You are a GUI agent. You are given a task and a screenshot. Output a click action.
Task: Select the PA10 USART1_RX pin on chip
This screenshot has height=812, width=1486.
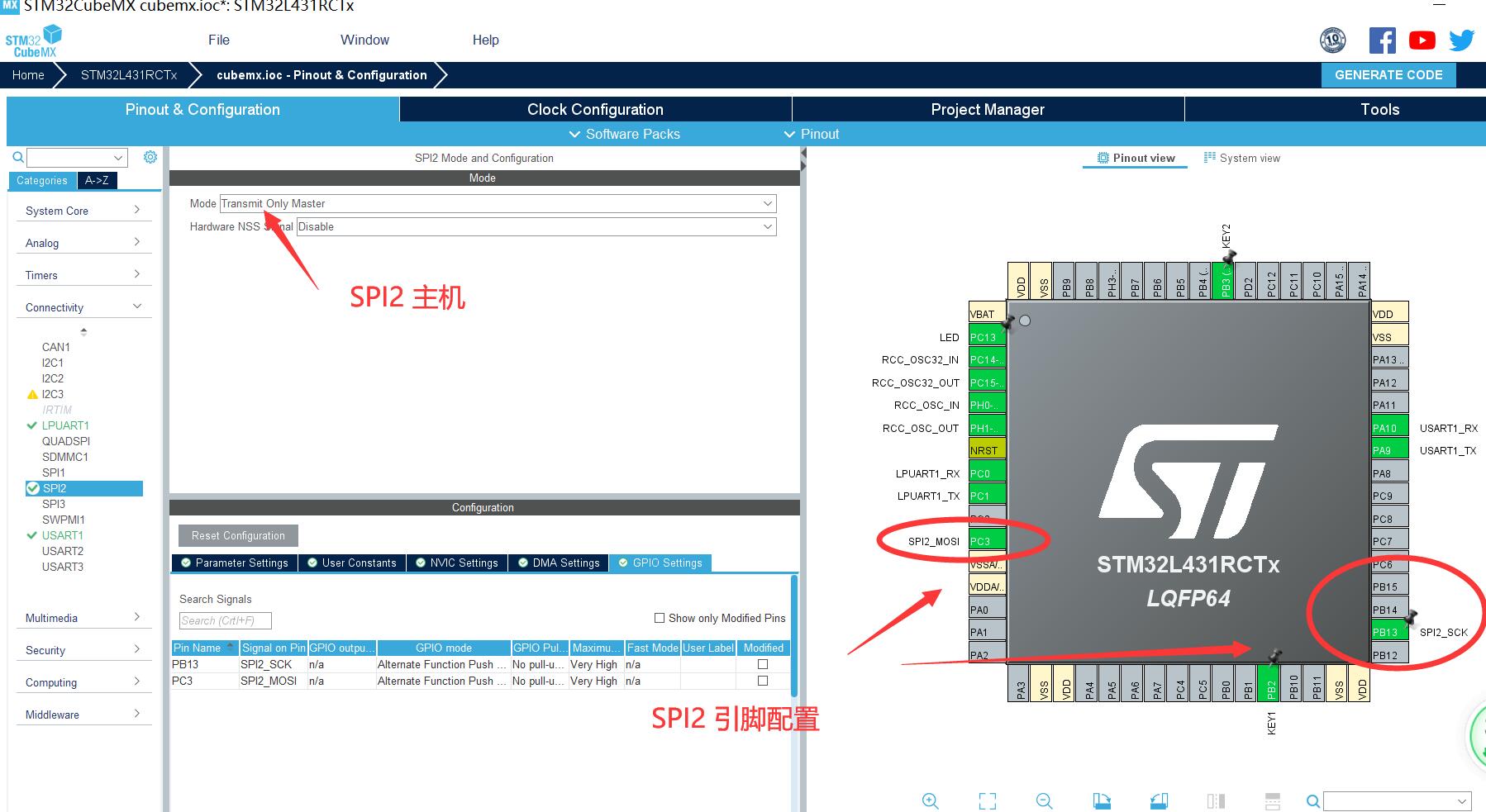pos(1389,428)
